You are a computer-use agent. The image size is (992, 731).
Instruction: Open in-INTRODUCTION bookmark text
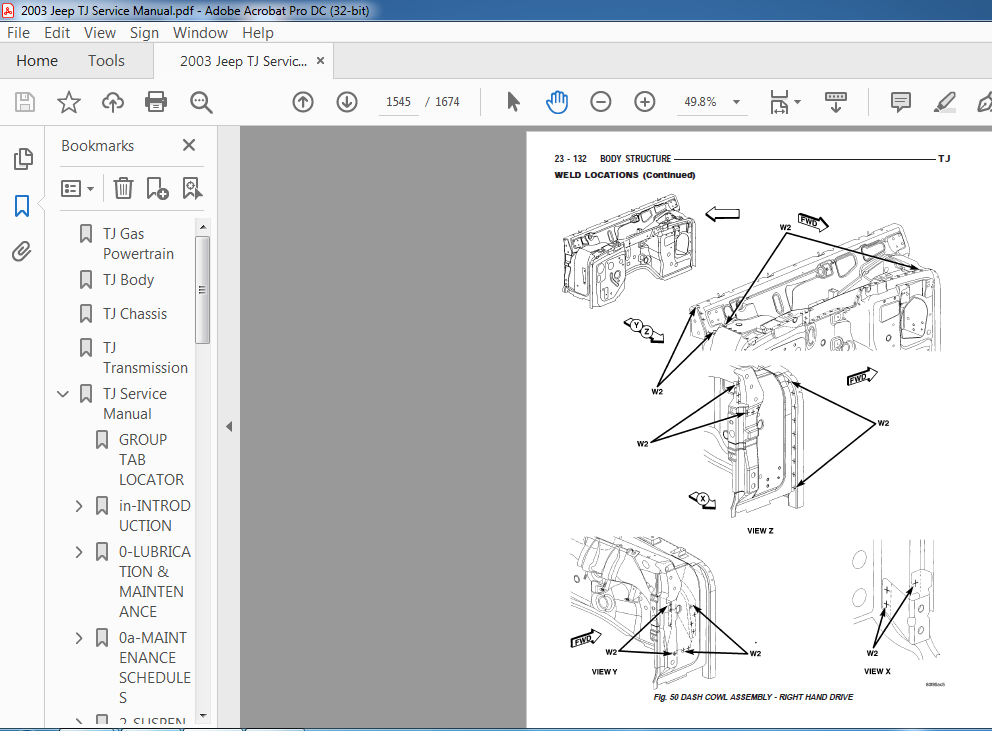(154, 516)
